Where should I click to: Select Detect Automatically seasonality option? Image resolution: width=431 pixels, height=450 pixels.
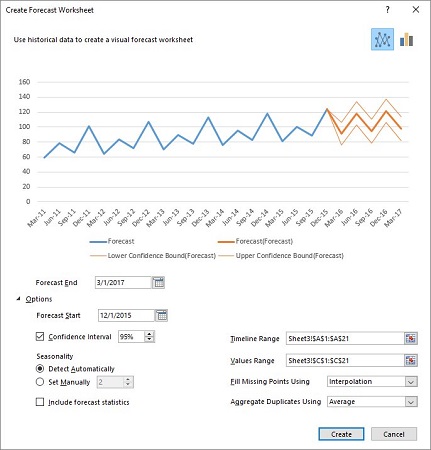(x=40, y=369)
